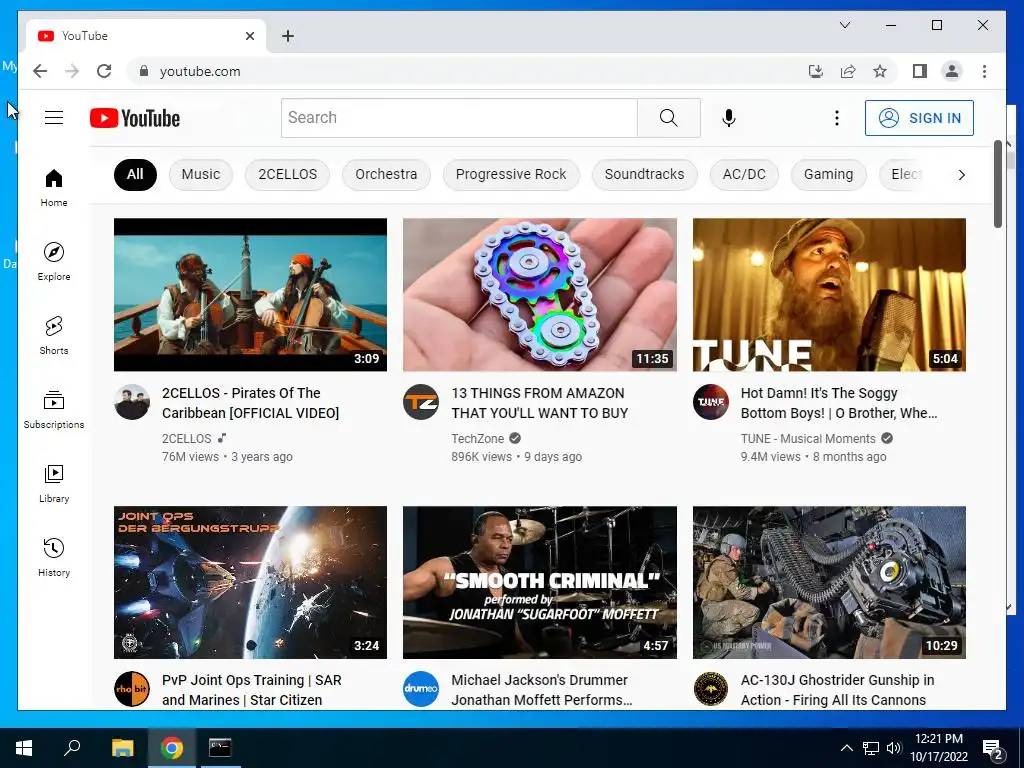Click install app icon in address bar
This screenshot has height=768, width=1024.
(x=816, y=71)
